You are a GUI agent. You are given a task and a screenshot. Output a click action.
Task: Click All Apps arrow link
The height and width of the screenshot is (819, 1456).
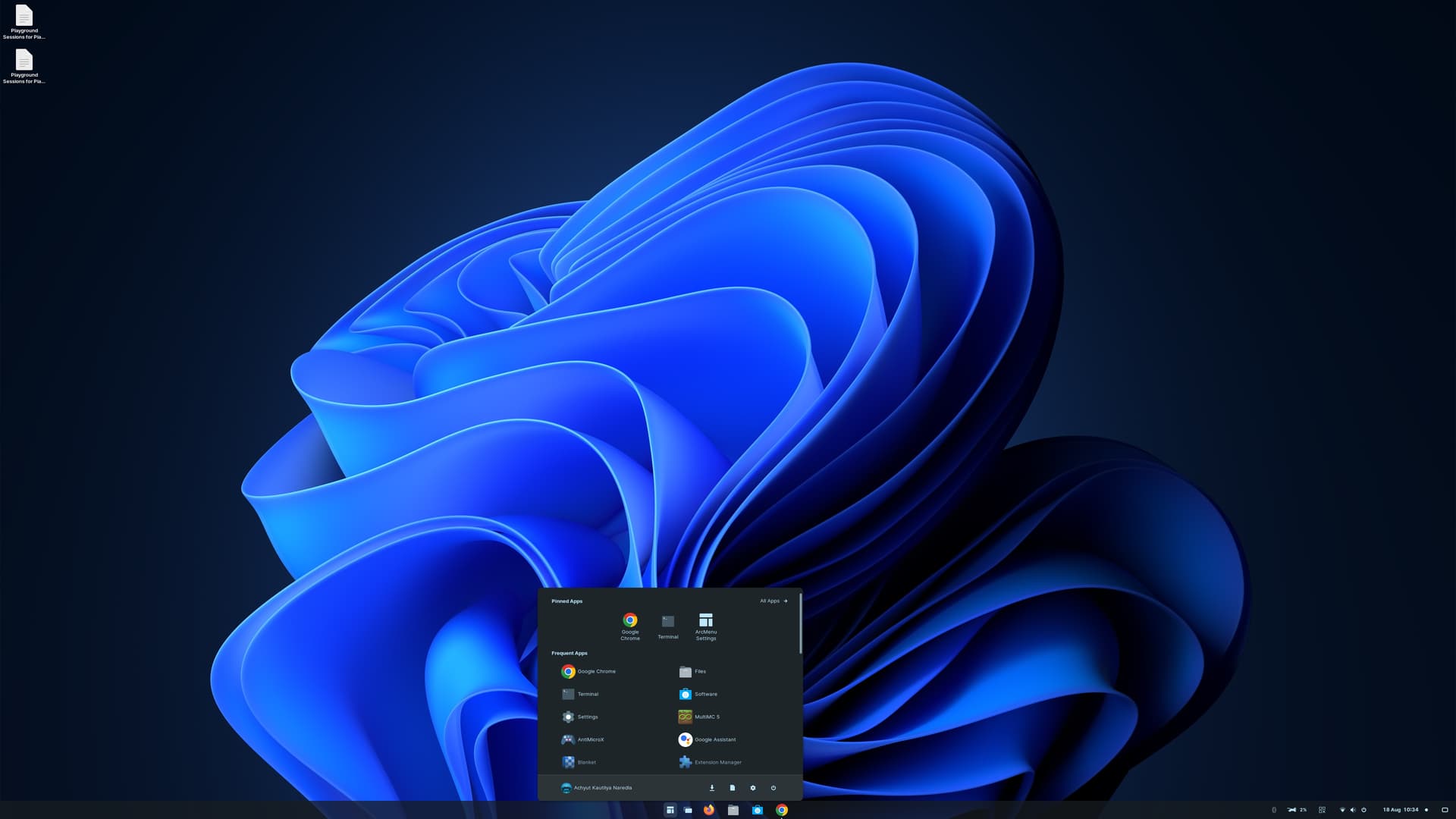coord(773,601)
